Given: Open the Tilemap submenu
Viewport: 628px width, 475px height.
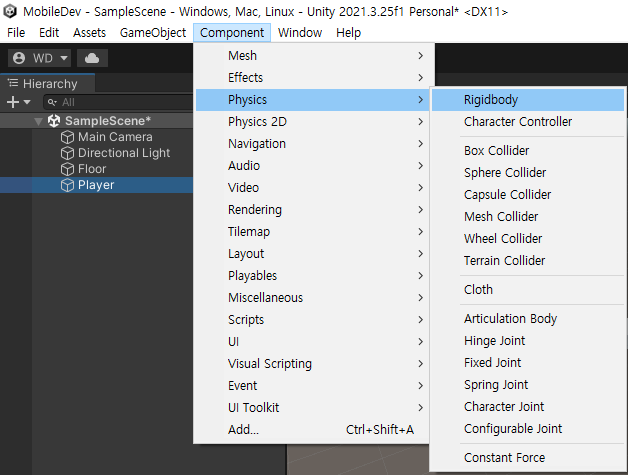Looking at the screenshot, I should (312, 232).
